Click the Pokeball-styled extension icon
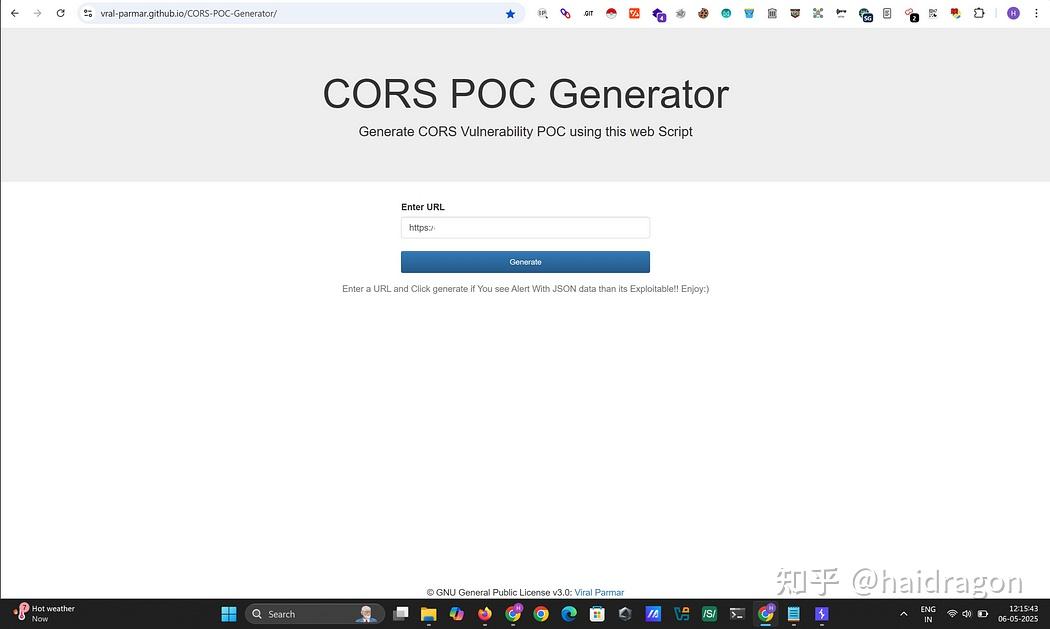This screenshot has height=629, width=1050. click(x=611, y=13)
